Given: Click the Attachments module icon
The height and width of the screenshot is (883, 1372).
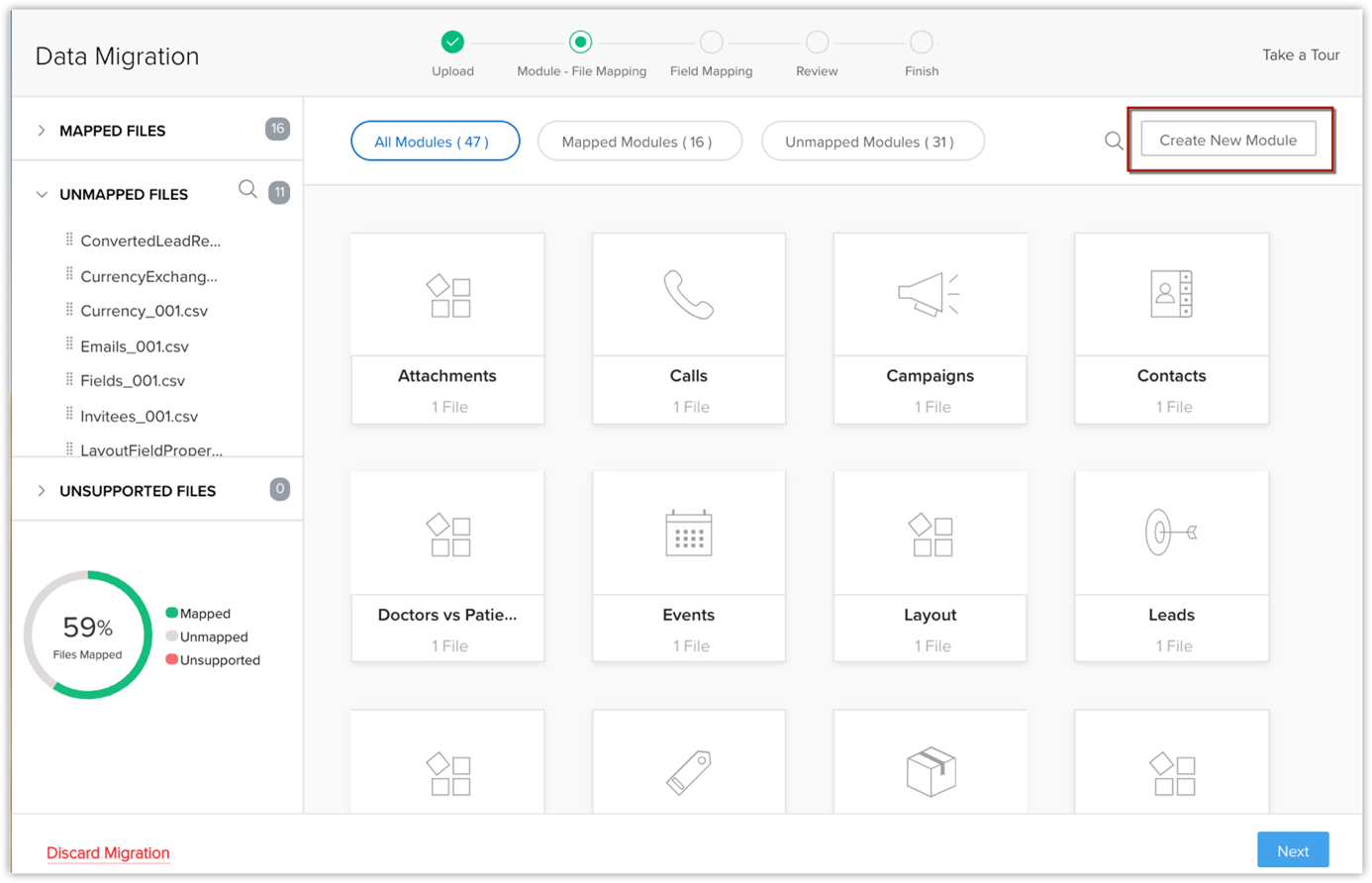Looking at the screenshot, I should coord(448,296).
